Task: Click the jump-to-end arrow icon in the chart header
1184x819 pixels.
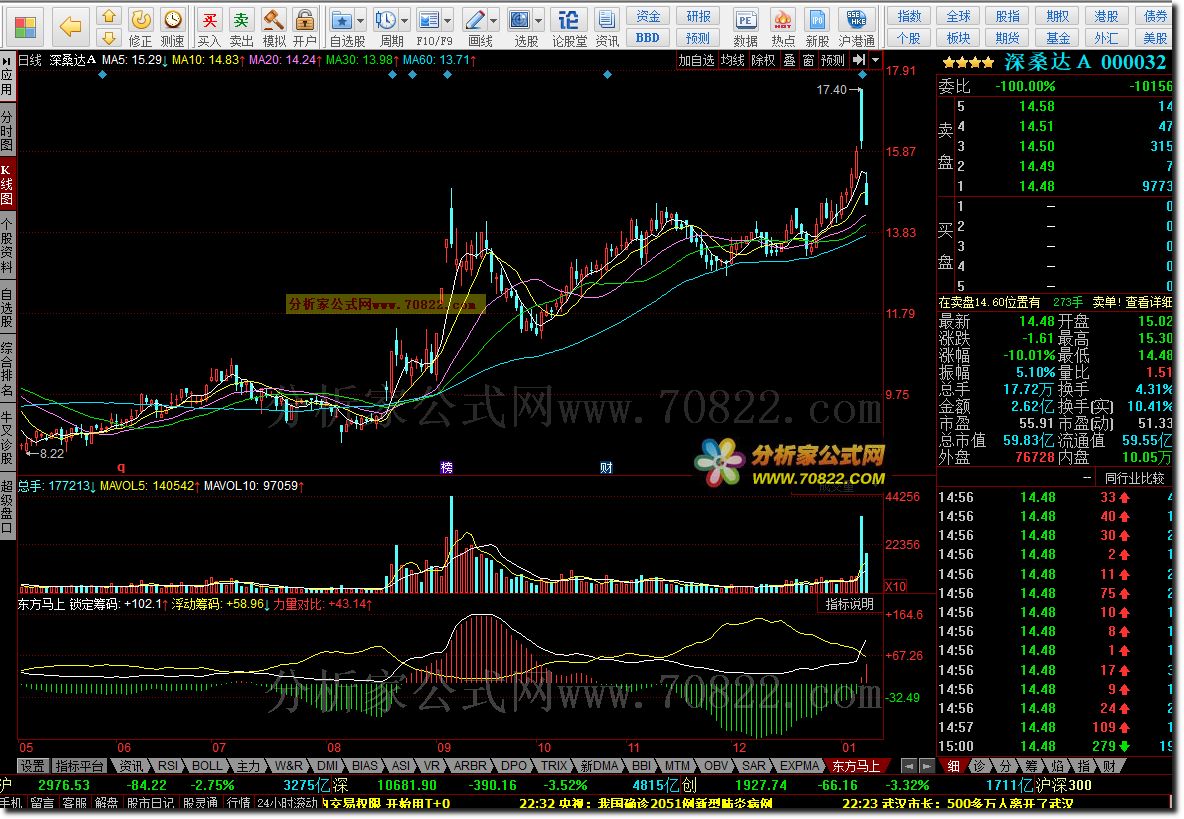Action: (x=859, y=60)
